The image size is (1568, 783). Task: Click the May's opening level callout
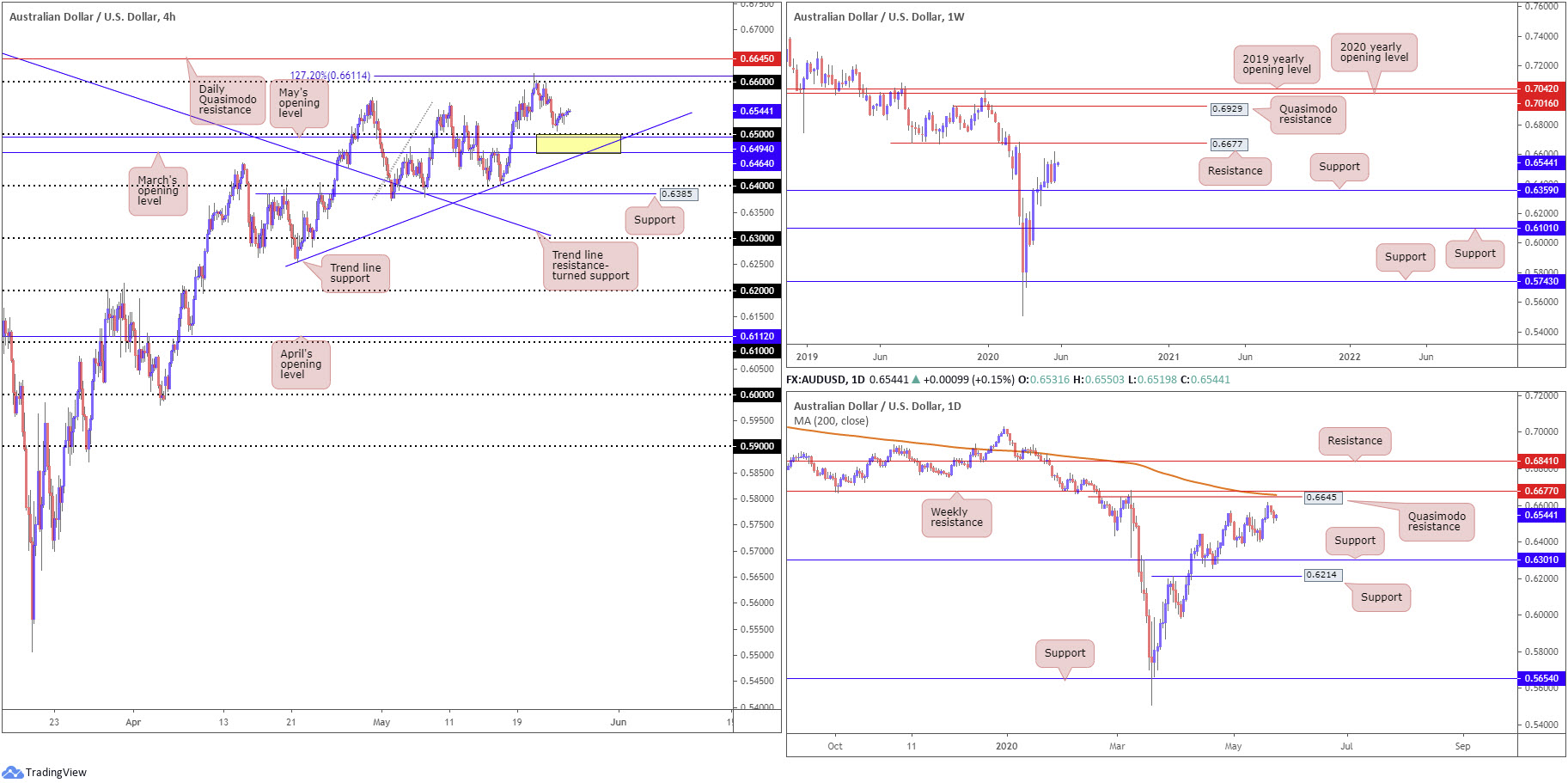[x=299, y=103]
